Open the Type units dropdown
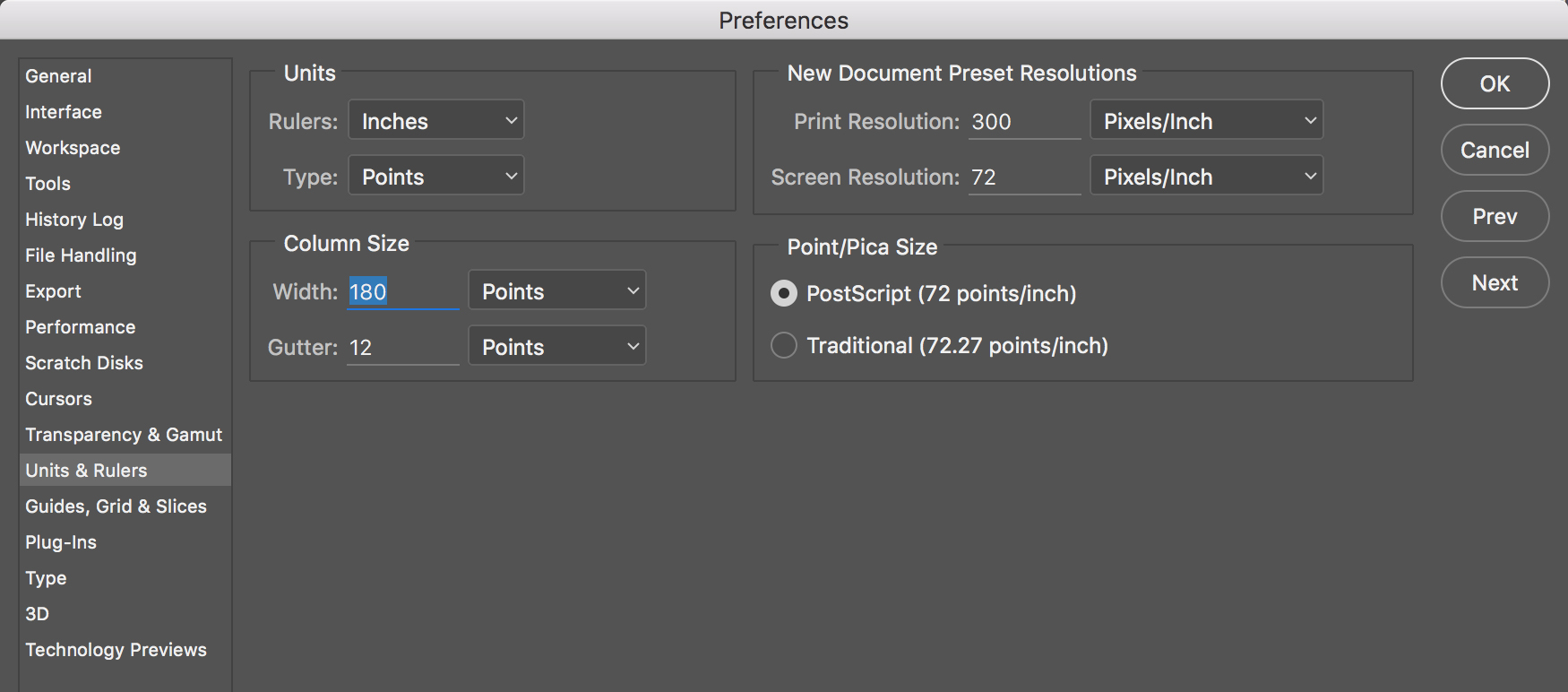Screen dimensions: 1568x692 coord(435,177)
